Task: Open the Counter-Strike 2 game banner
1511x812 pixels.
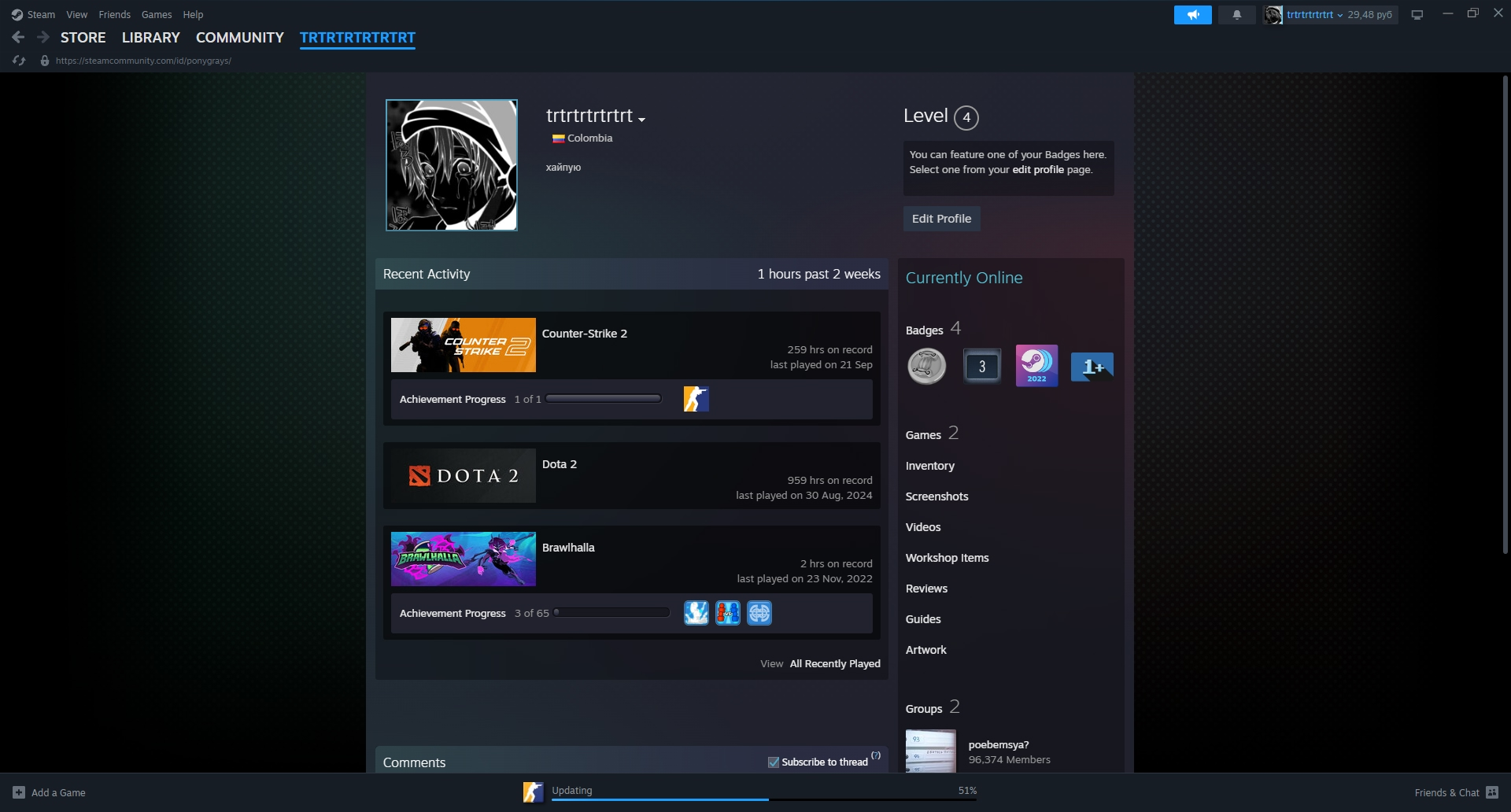Action: pyautogui.click(x=464, y=345)
